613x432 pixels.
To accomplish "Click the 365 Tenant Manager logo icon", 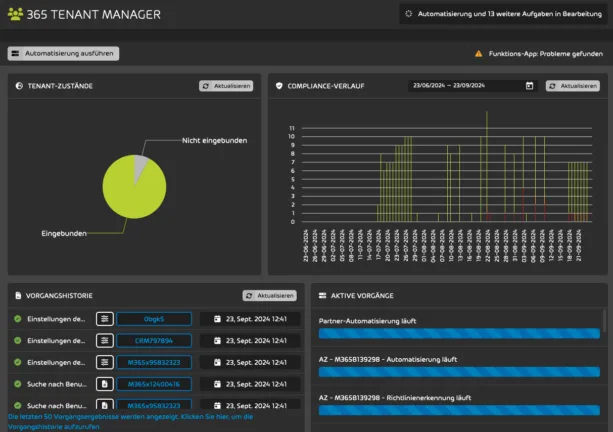I will pos(15,14).
